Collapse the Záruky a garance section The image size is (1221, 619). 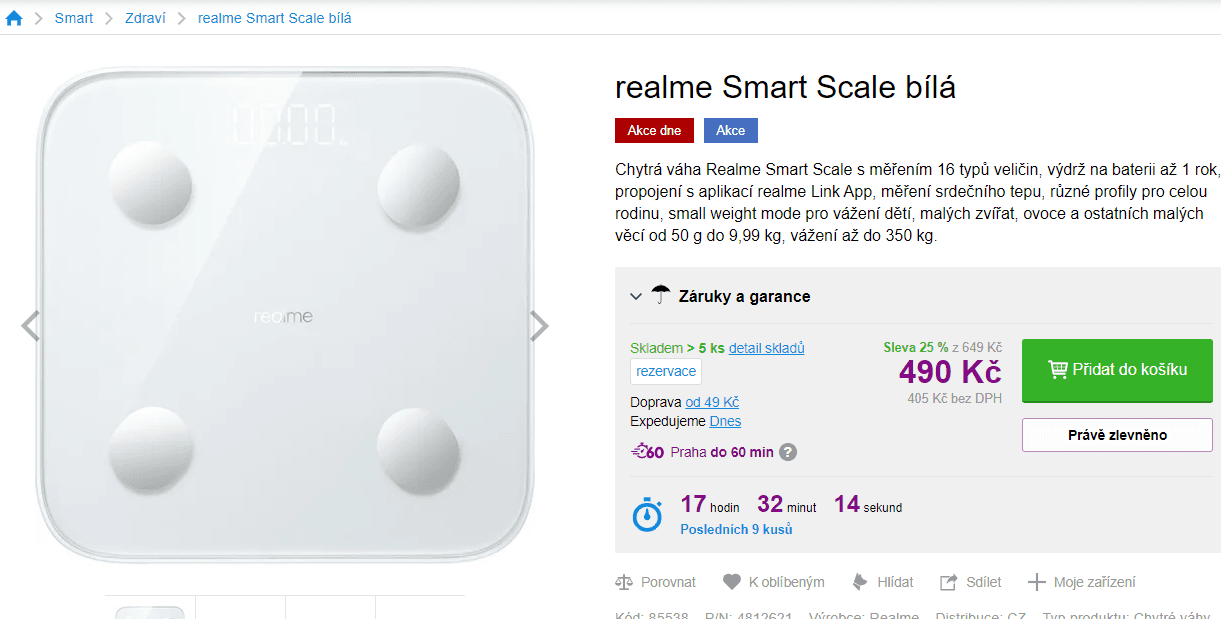click(636, 296)
